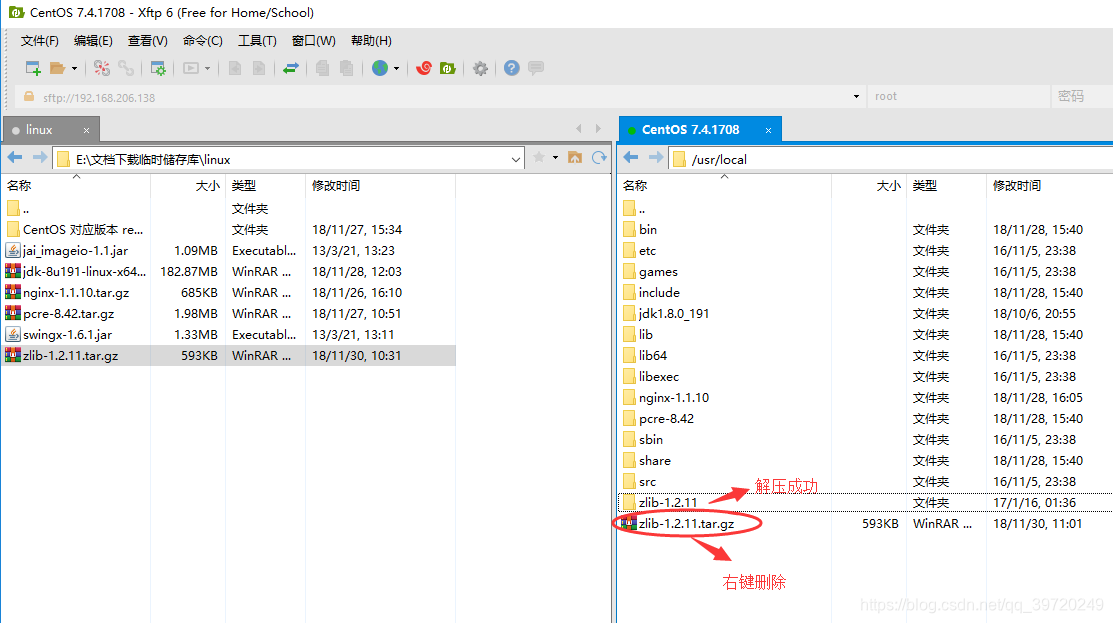Screen dimensions: 1113x623
Task: Click the grayed play-screen toolbar icon
Action: coord(191,68)
